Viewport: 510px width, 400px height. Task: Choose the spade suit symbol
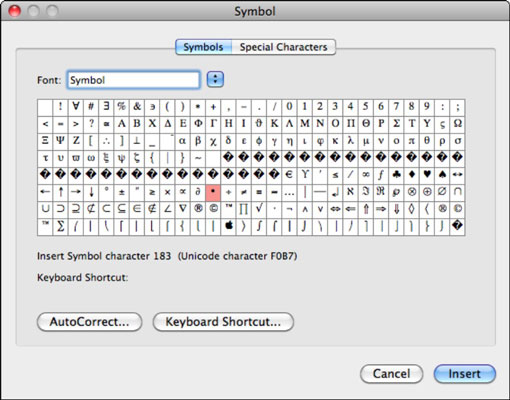pos(442,175)
